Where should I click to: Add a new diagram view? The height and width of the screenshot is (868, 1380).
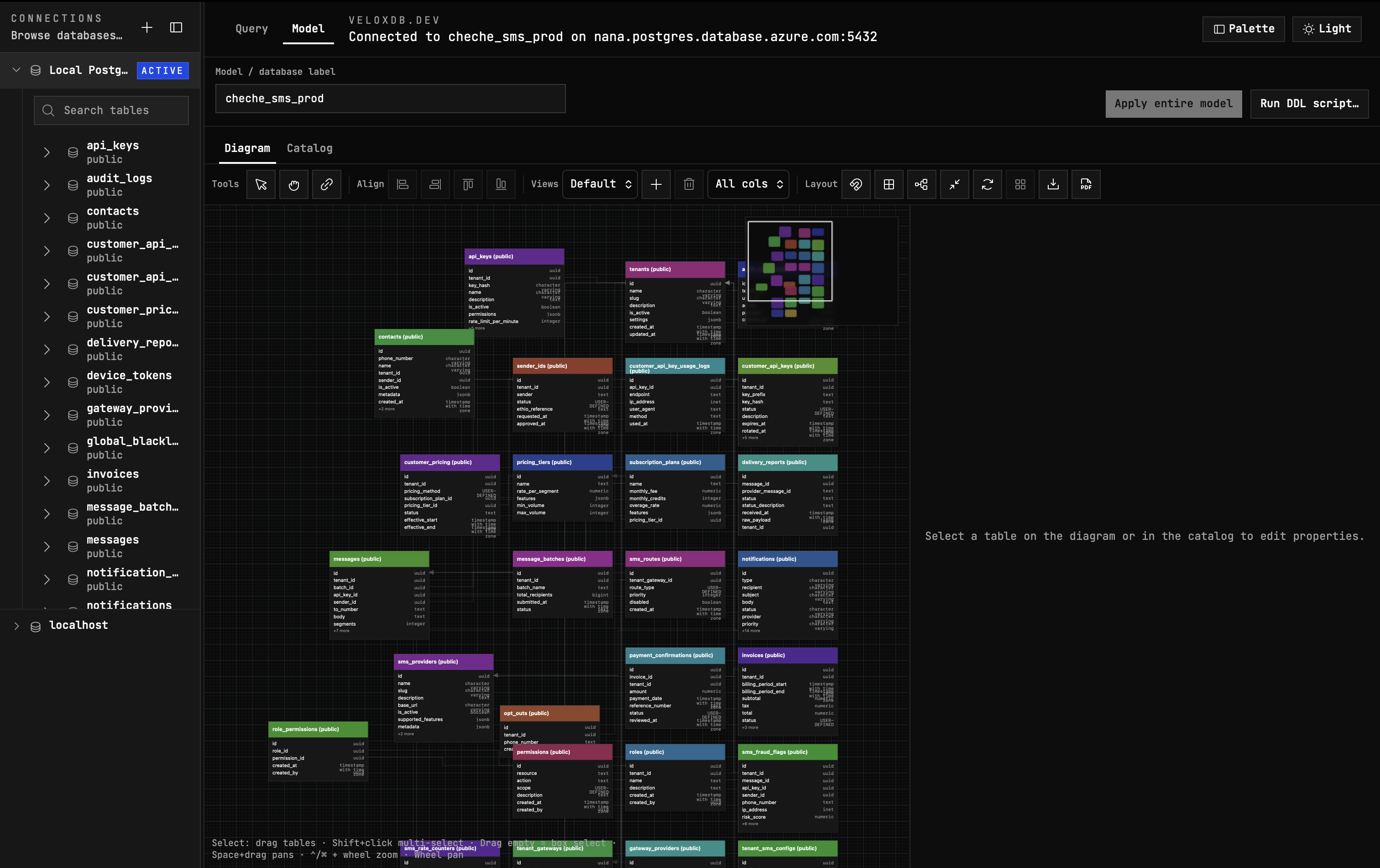tap(656, 184)
